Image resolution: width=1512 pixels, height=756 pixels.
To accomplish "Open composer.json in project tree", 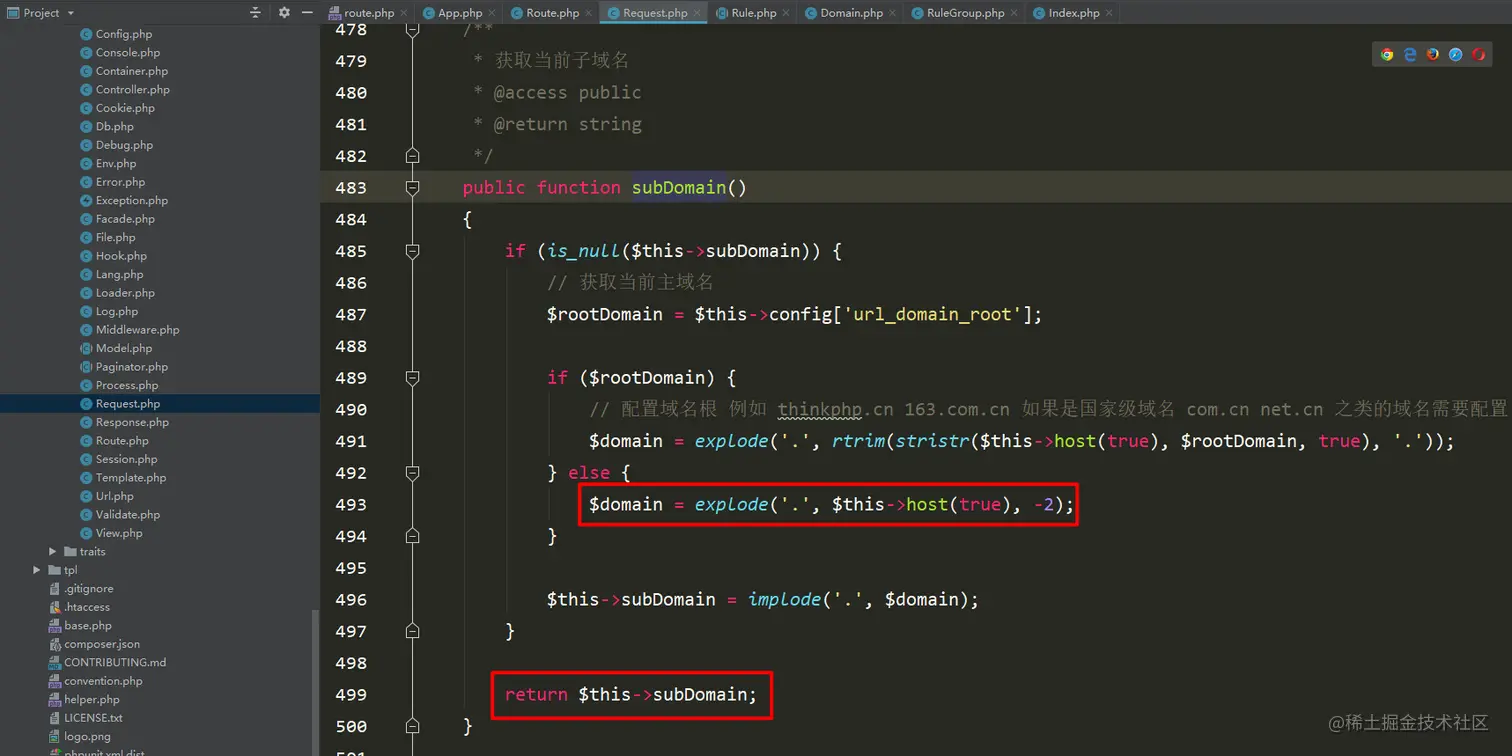I will (x=102, y=644).
